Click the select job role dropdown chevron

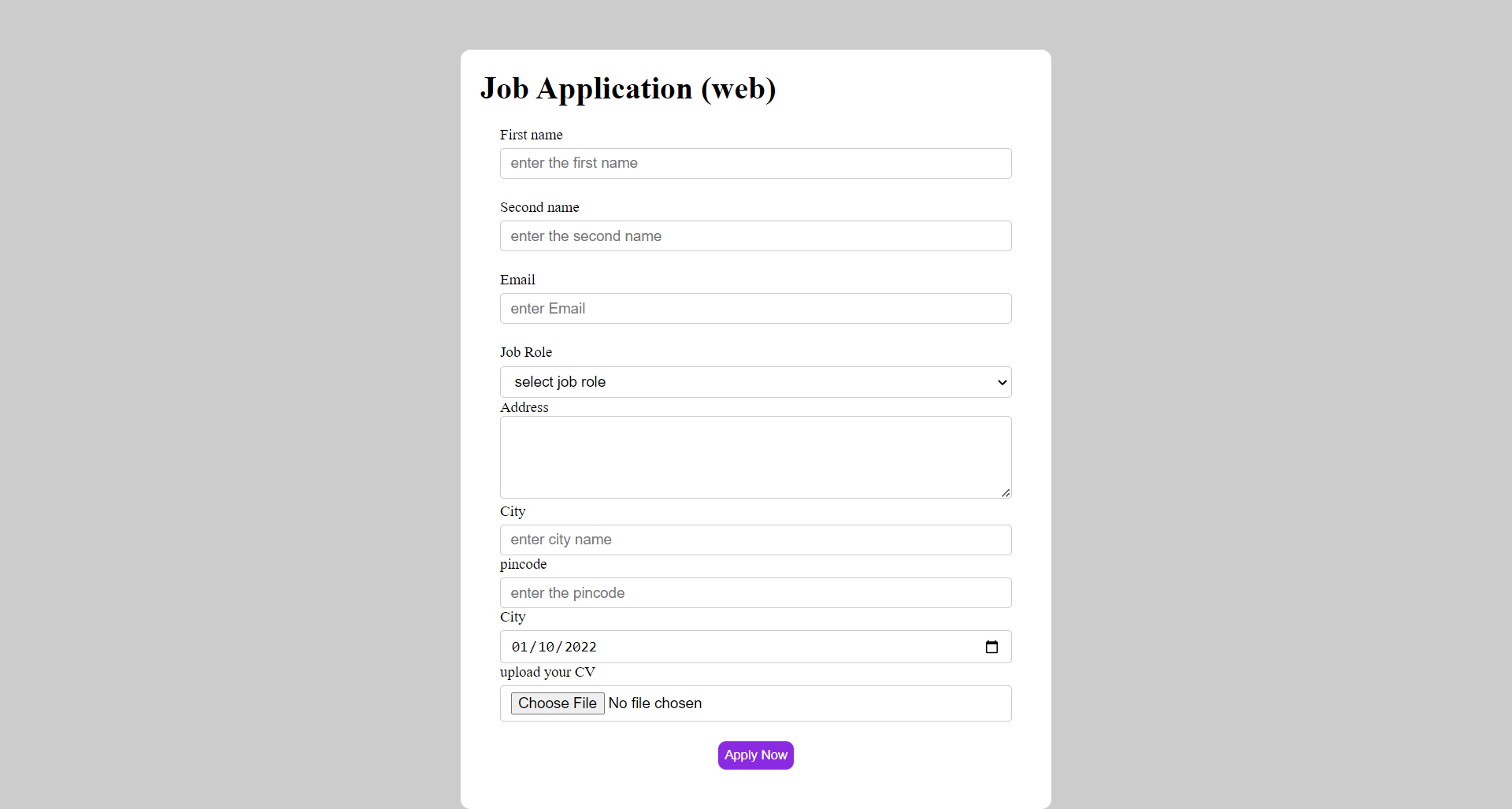click(1001, 382)
